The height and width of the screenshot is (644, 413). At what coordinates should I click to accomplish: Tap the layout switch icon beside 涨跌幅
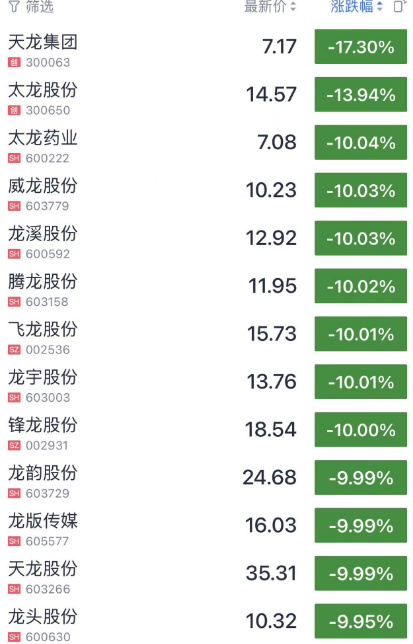[399, 6]
